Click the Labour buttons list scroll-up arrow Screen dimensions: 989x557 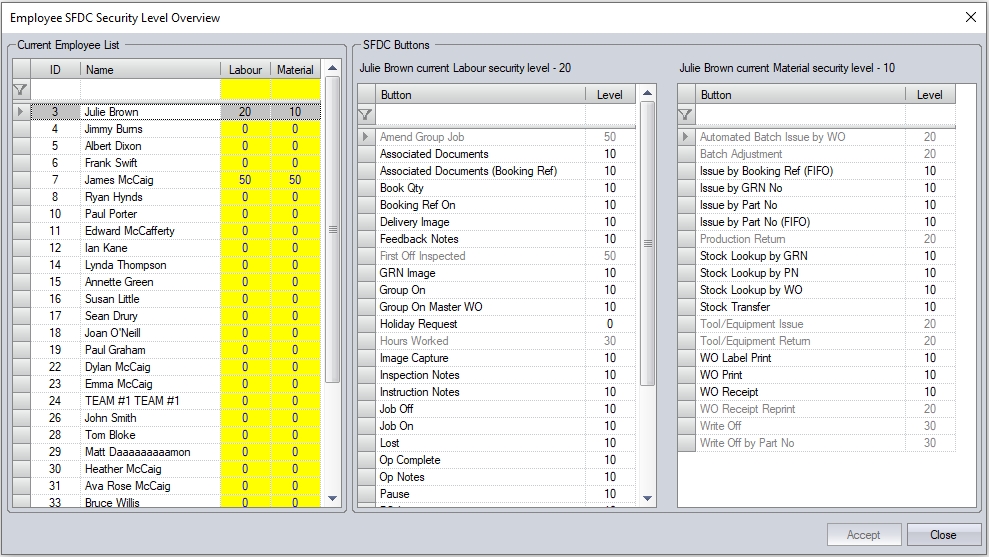point(647,94)
